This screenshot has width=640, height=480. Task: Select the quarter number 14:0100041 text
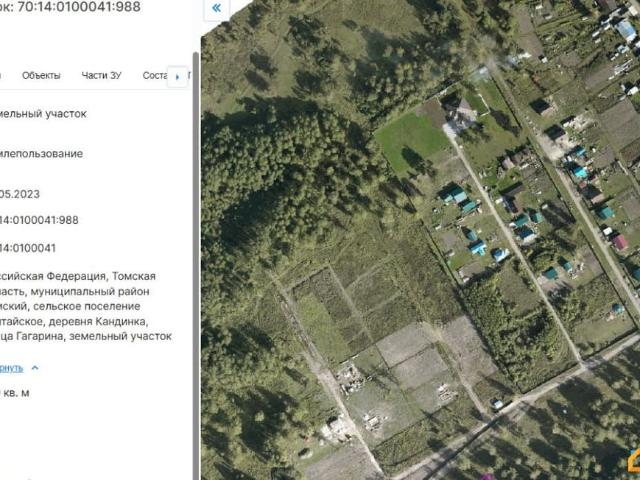(x=28, y=248)
